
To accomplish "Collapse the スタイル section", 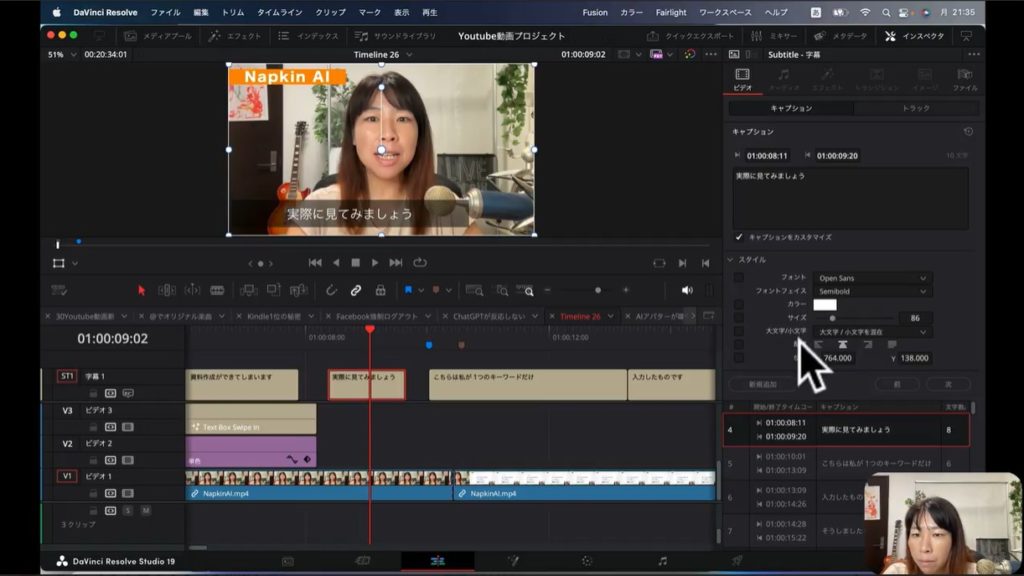I will (x=731, y=260).
